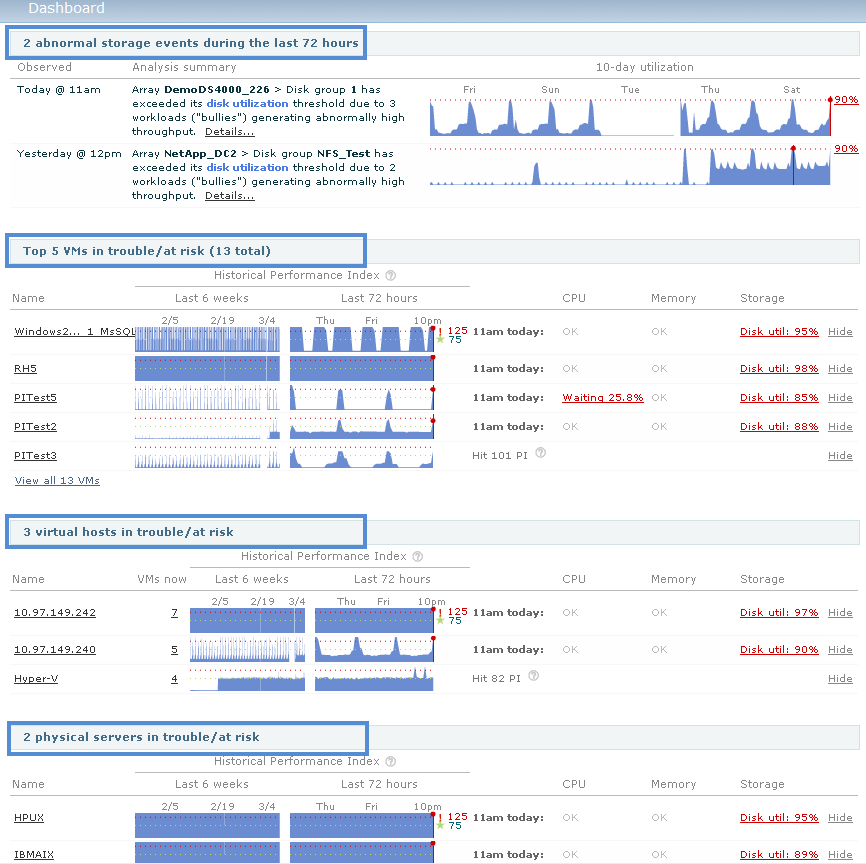
Task: Hide the PITest3 row
Action: pos(840,456)
